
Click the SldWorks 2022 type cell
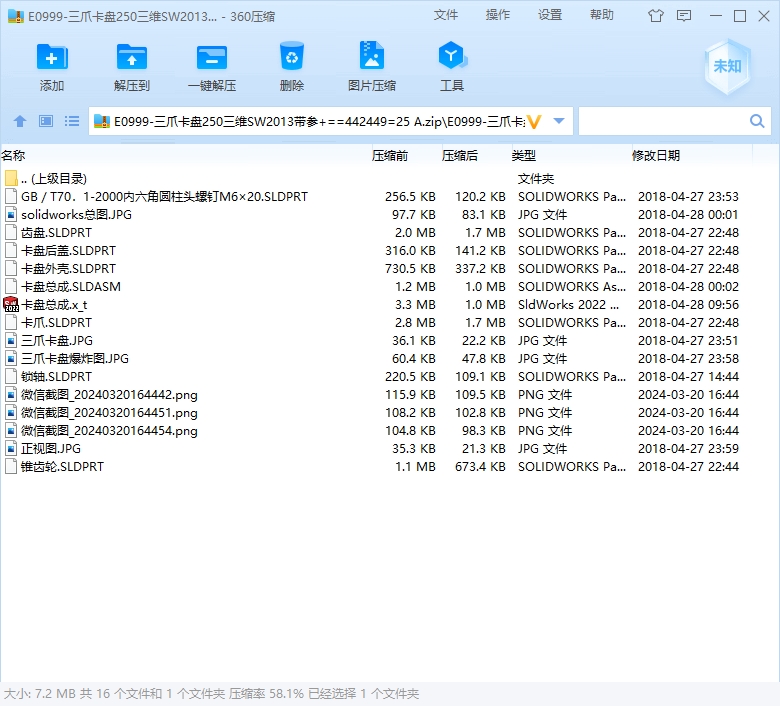coord(568,304)
